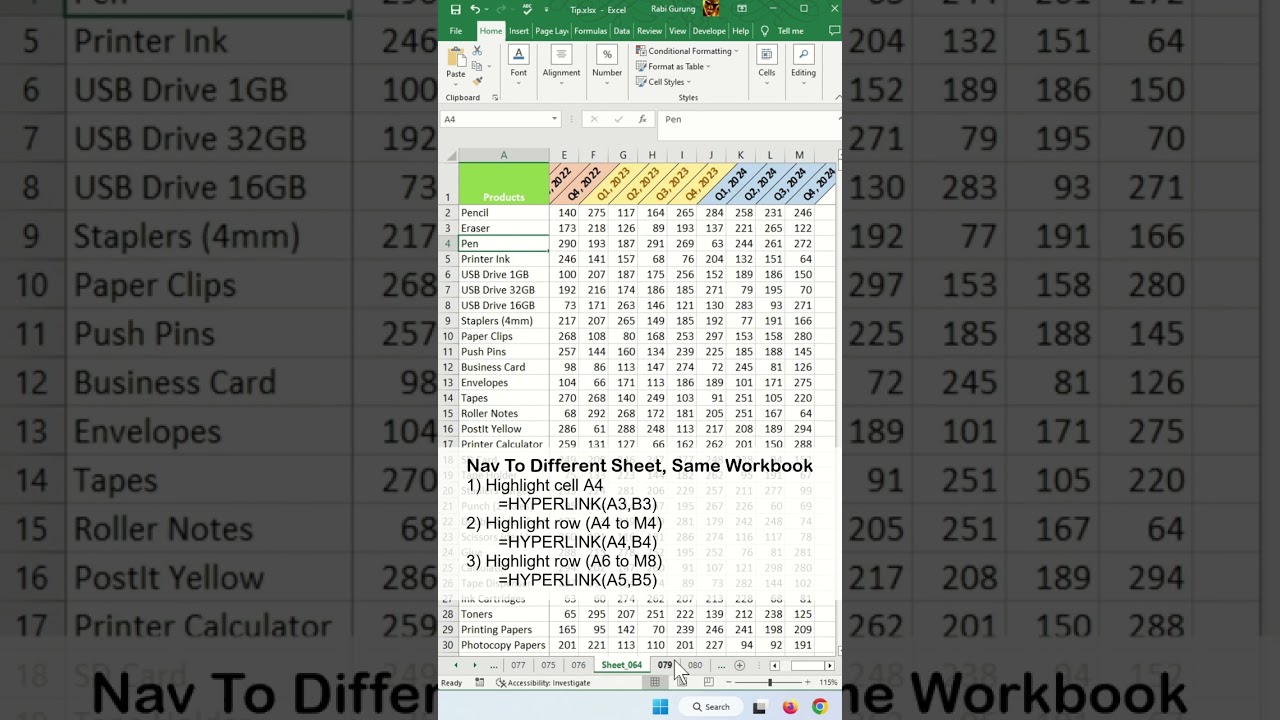This screenshot has width=1280, height=720.
Task: Switch to Page Break Preview icon
Action: pos(708,683)
